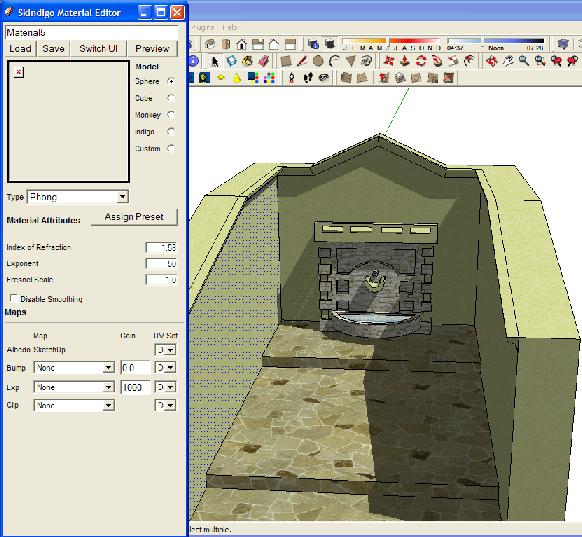
Task: Choose the Eraser tool
Action: (x=264, y=61)
